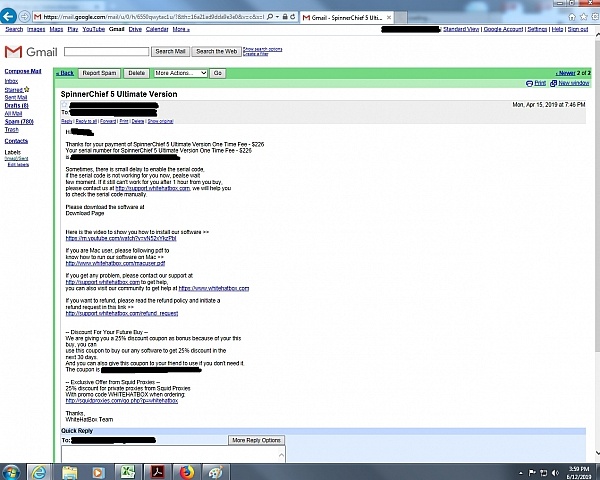This screenshot has width=600, height=480.
Task: Open the Calendar link in top bar
Action: pos(157,29)
